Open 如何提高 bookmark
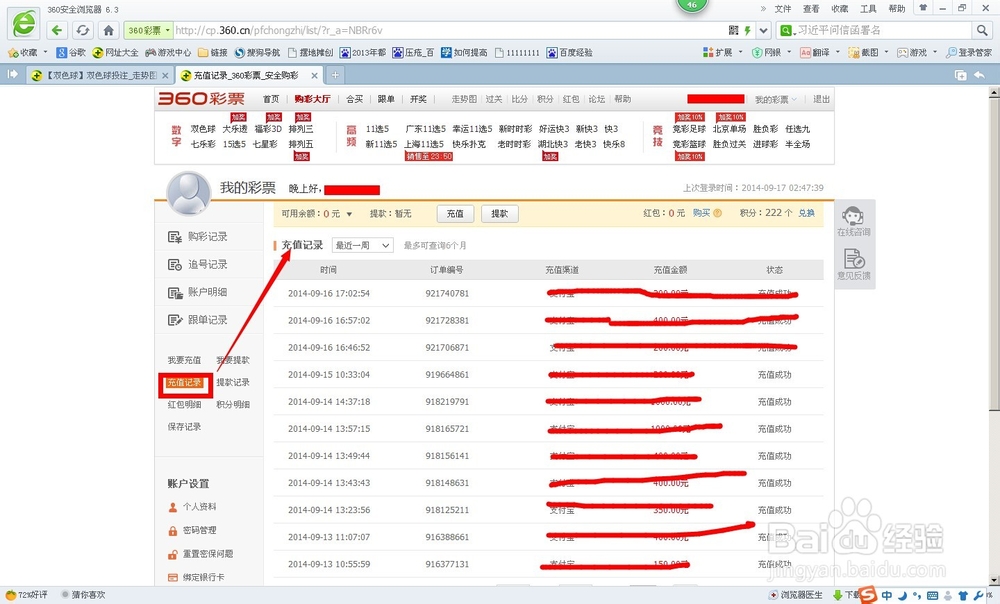Image resolution: width=1000 pixels, height=604 pixels. pyautogui.click(x=464, y=52)
